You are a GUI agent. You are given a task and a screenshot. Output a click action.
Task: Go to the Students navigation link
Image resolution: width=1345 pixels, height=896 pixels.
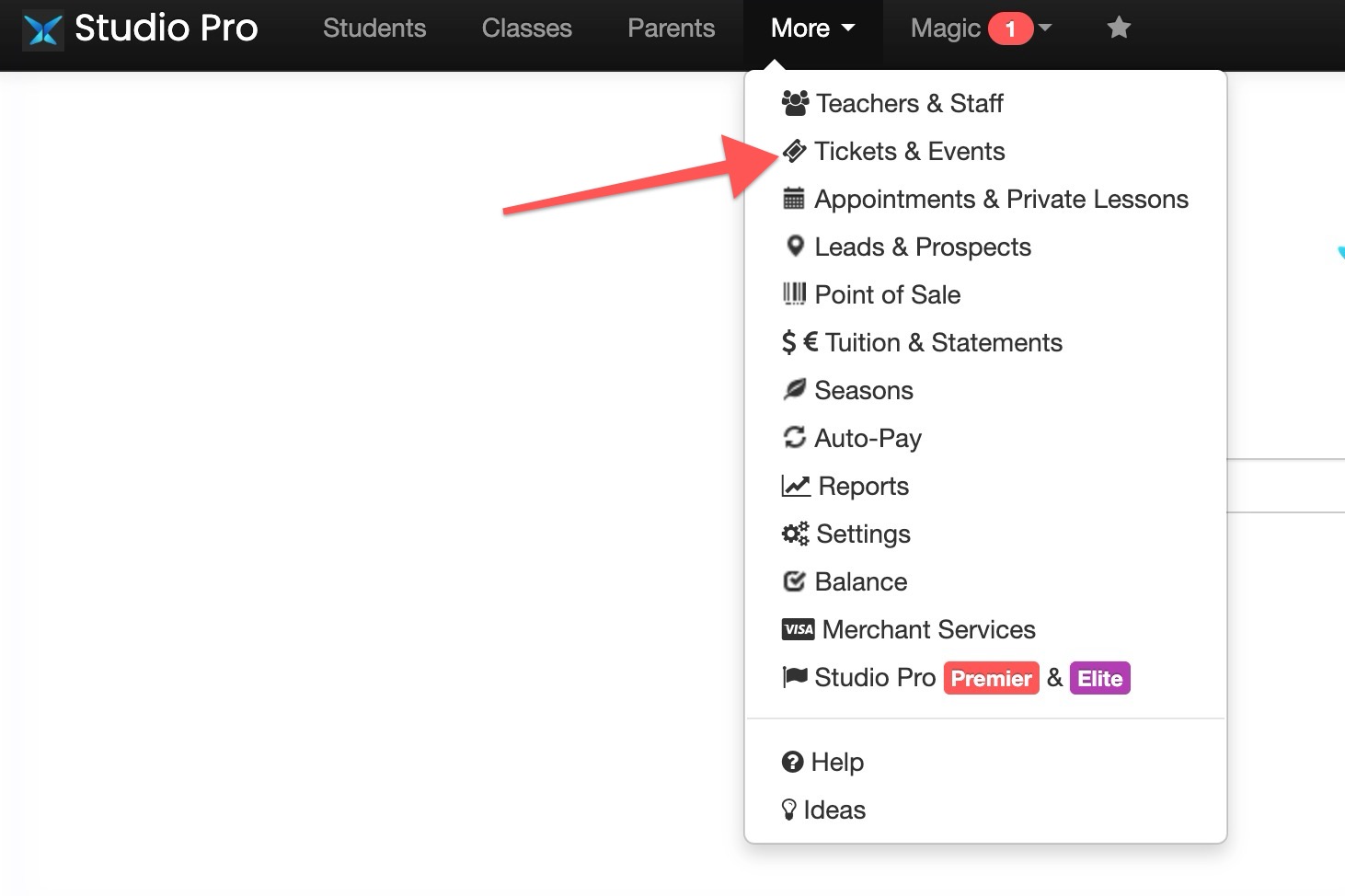(374, 29)
